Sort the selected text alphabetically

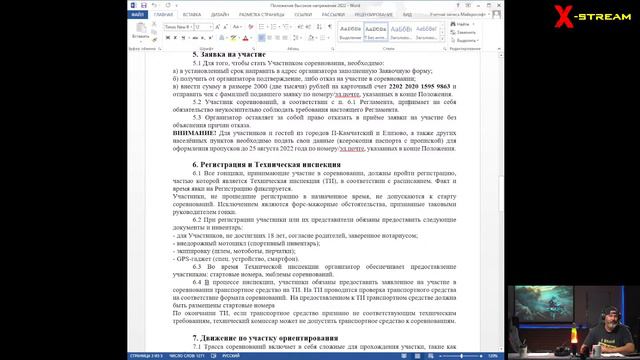319,27
